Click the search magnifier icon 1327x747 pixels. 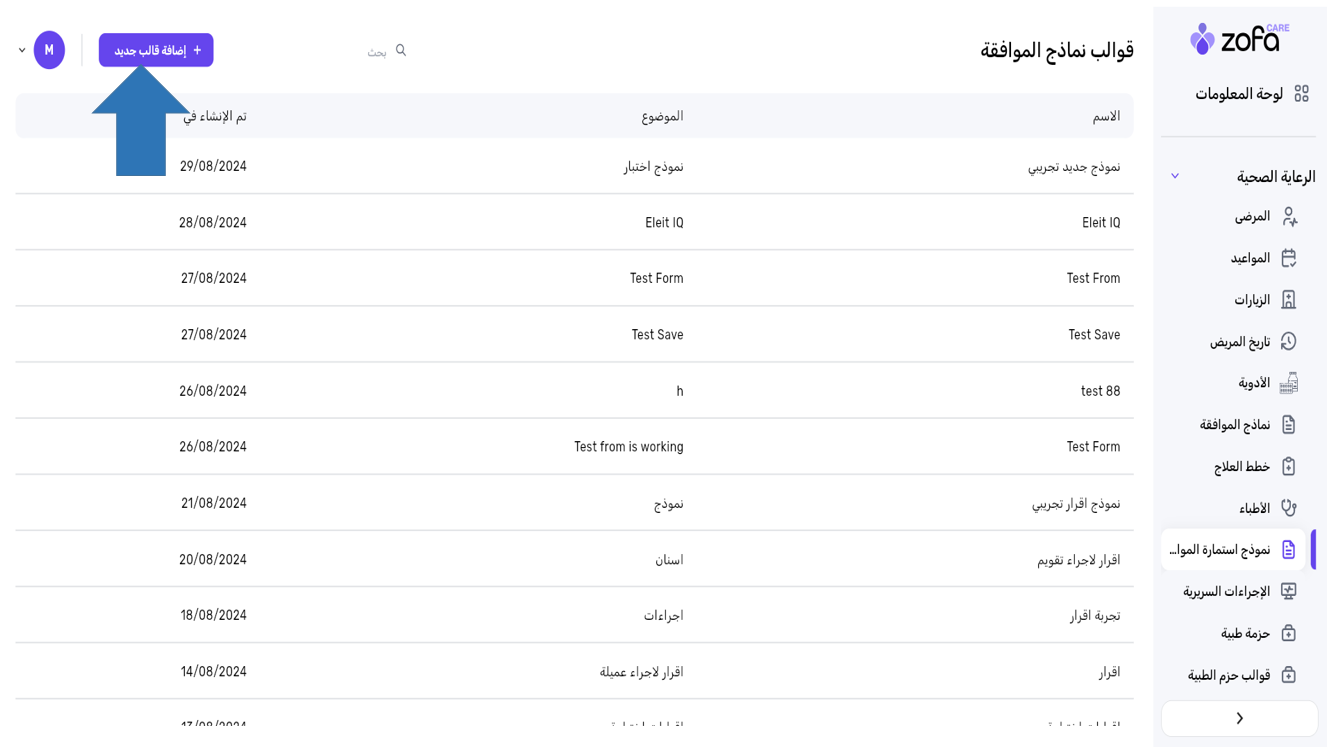pos(401,50)
